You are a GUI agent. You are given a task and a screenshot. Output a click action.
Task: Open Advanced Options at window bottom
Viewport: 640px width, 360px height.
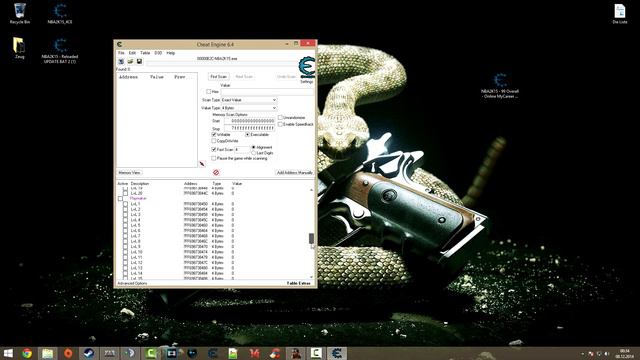(132, 283)
